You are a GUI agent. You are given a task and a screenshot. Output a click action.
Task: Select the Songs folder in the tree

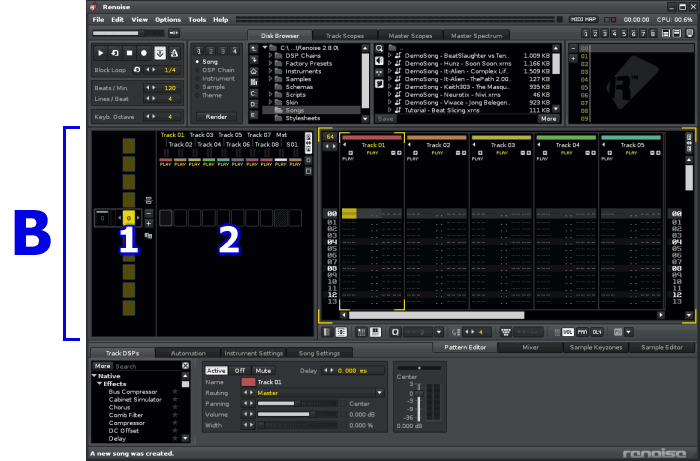pos(311,110)
